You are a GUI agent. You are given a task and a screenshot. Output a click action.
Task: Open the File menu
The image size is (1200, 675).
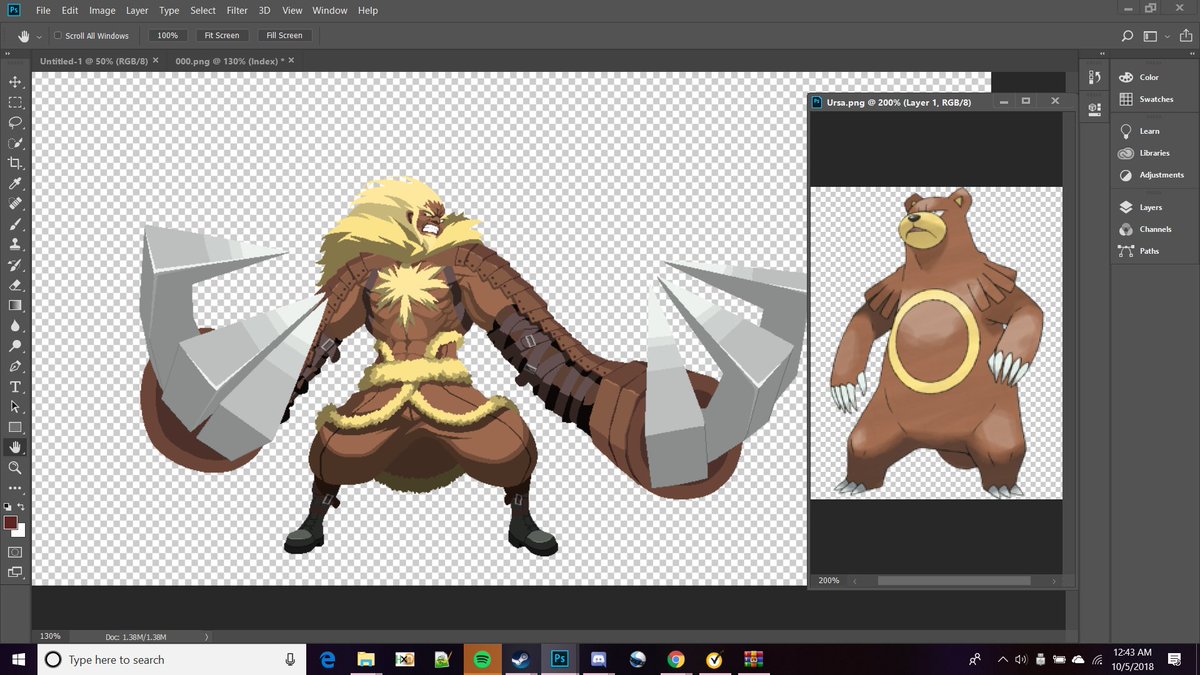(43, 10)
